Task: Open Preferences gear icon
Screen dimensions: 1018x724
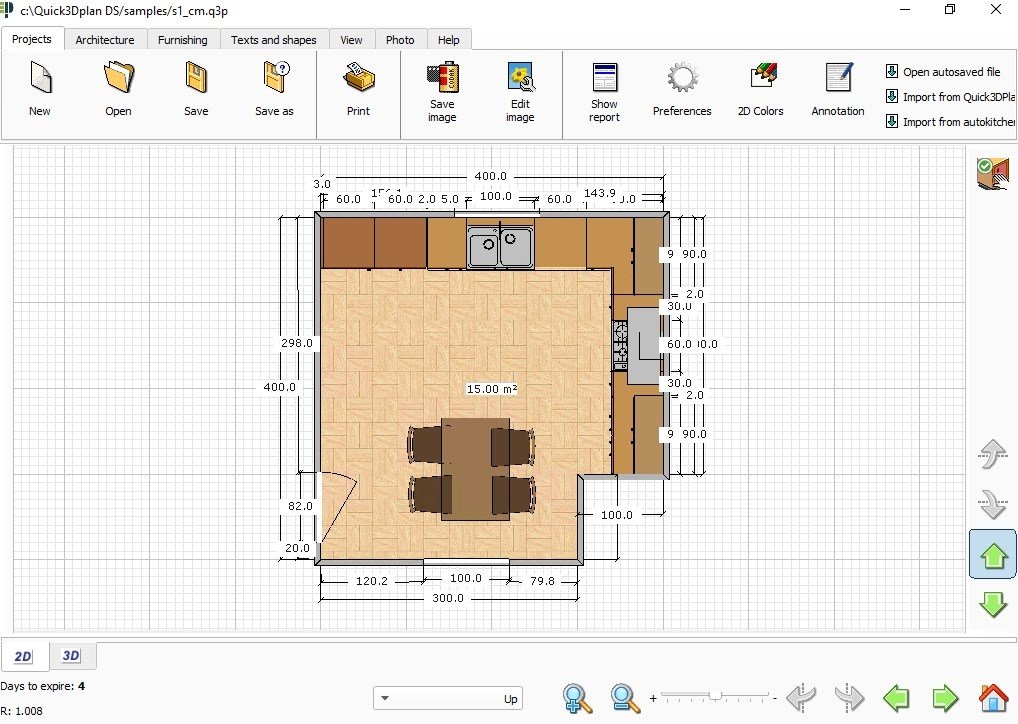Action: point(682,77)
